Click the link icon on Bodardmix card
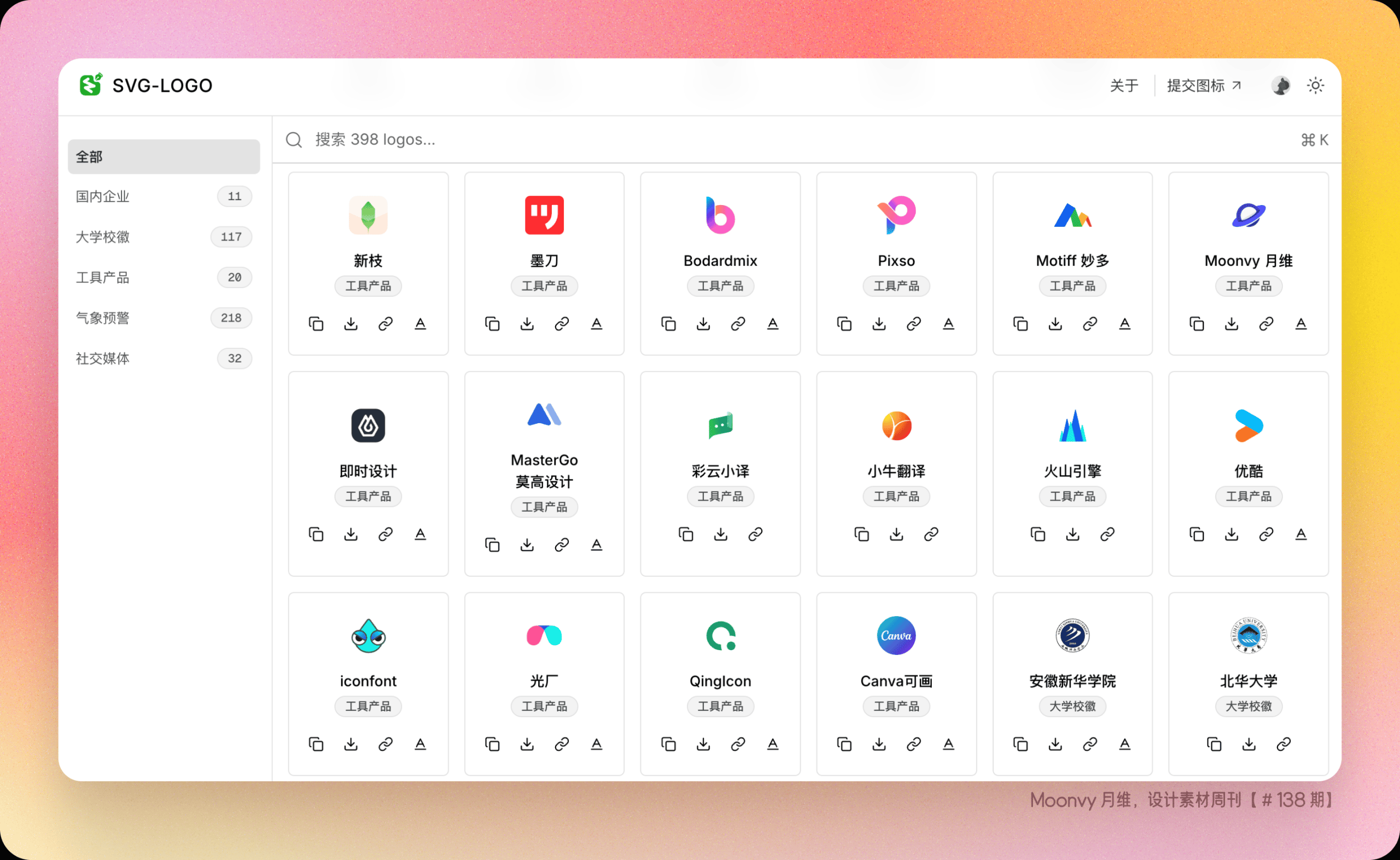Viewport: 1400px width, 860px height. (738, 324)
